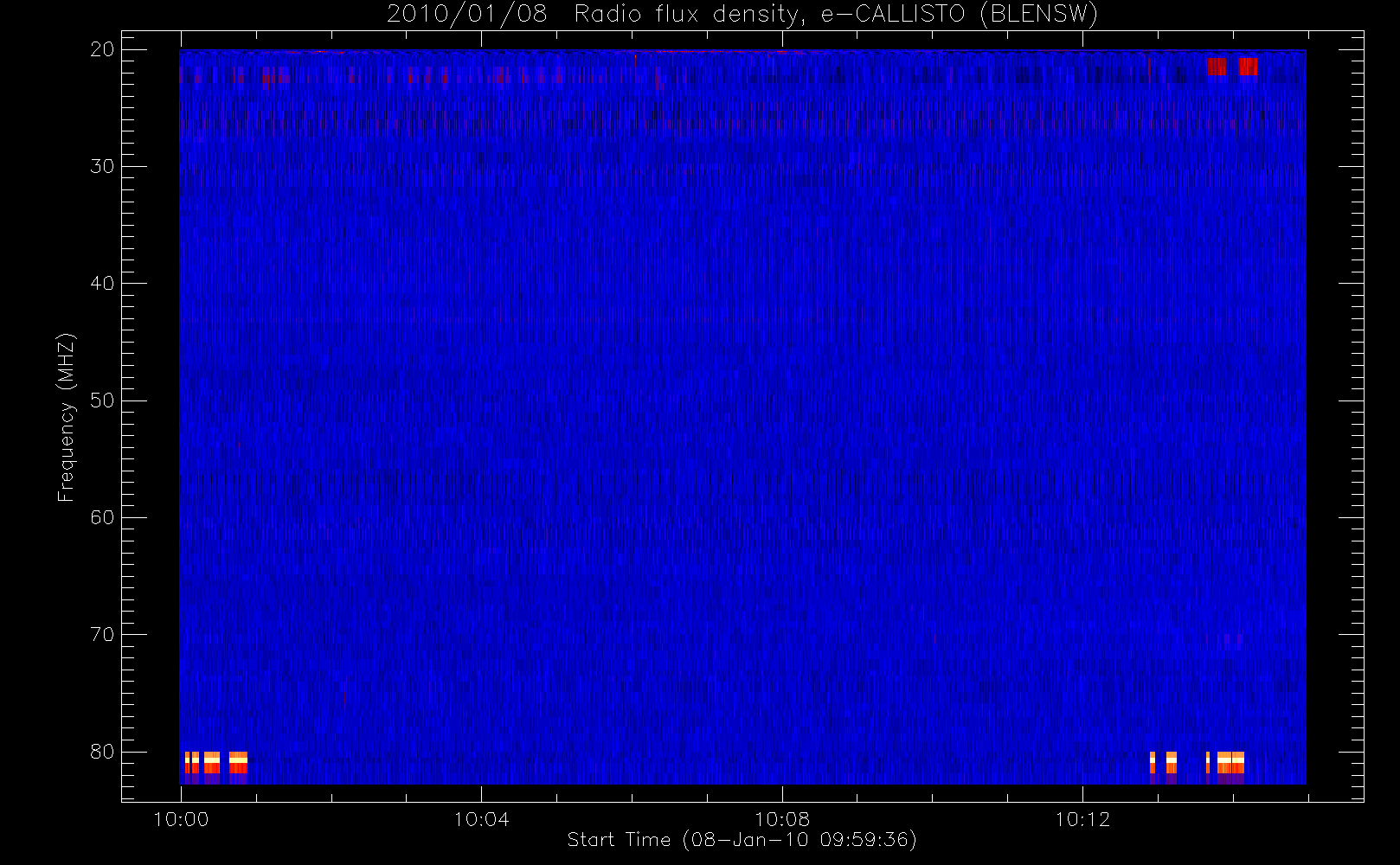Click the '10:12' time tick label

click(x=1082, y=819)
